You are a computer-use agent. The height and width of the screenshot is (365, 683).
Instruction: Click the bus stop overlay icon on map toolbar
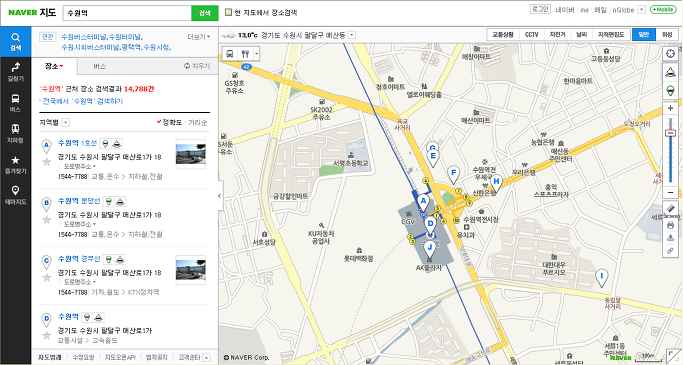click(230, 54)
